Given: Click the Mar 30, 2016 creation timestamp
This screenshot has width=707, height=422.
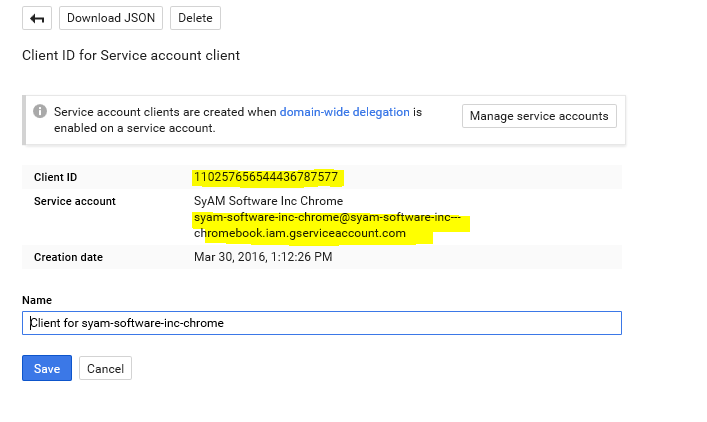Looking at the screenshot, I should point(262,257).
